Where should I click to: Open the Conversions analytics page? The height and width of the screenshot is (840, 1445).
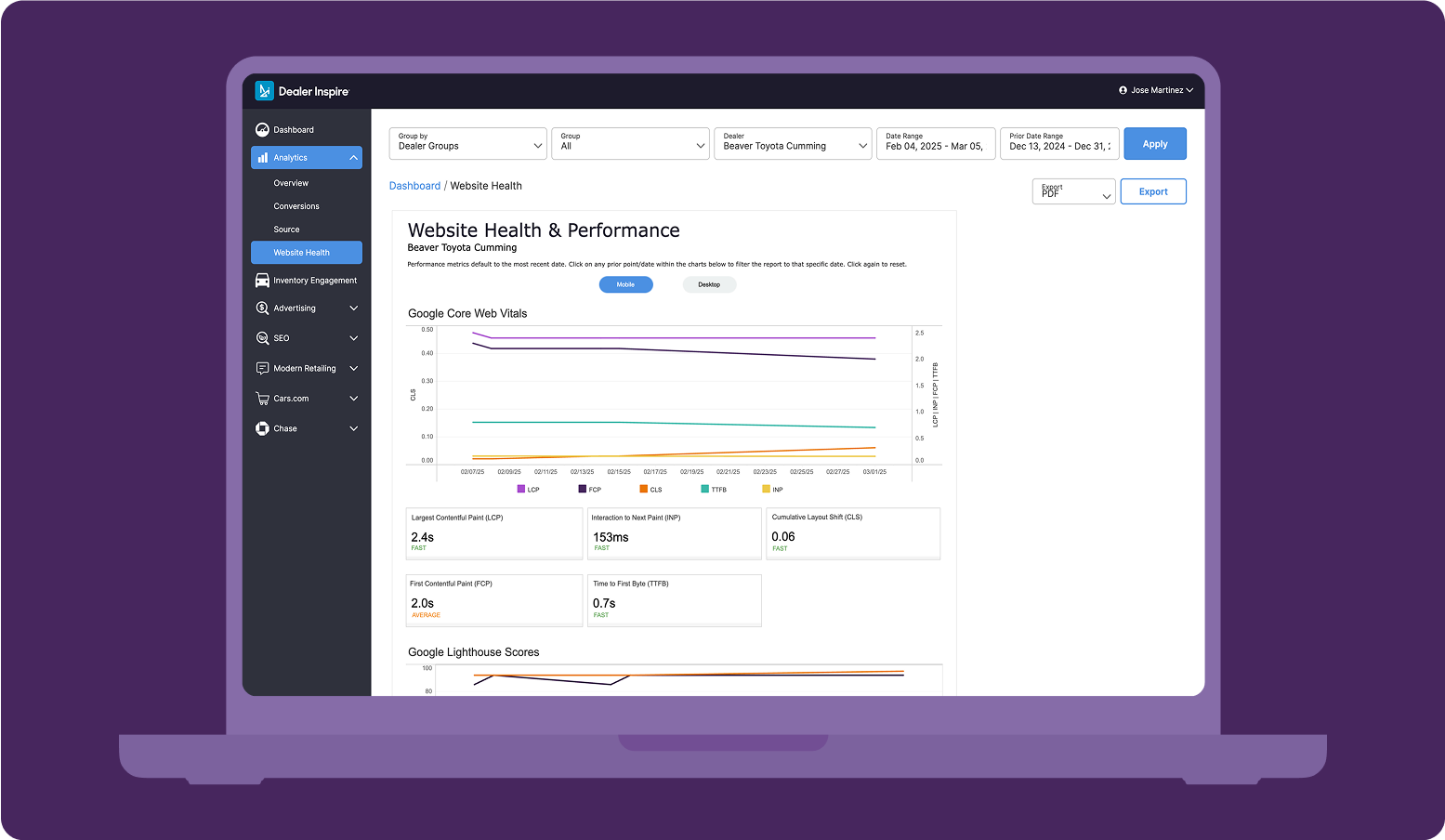[x=296, y=206]
